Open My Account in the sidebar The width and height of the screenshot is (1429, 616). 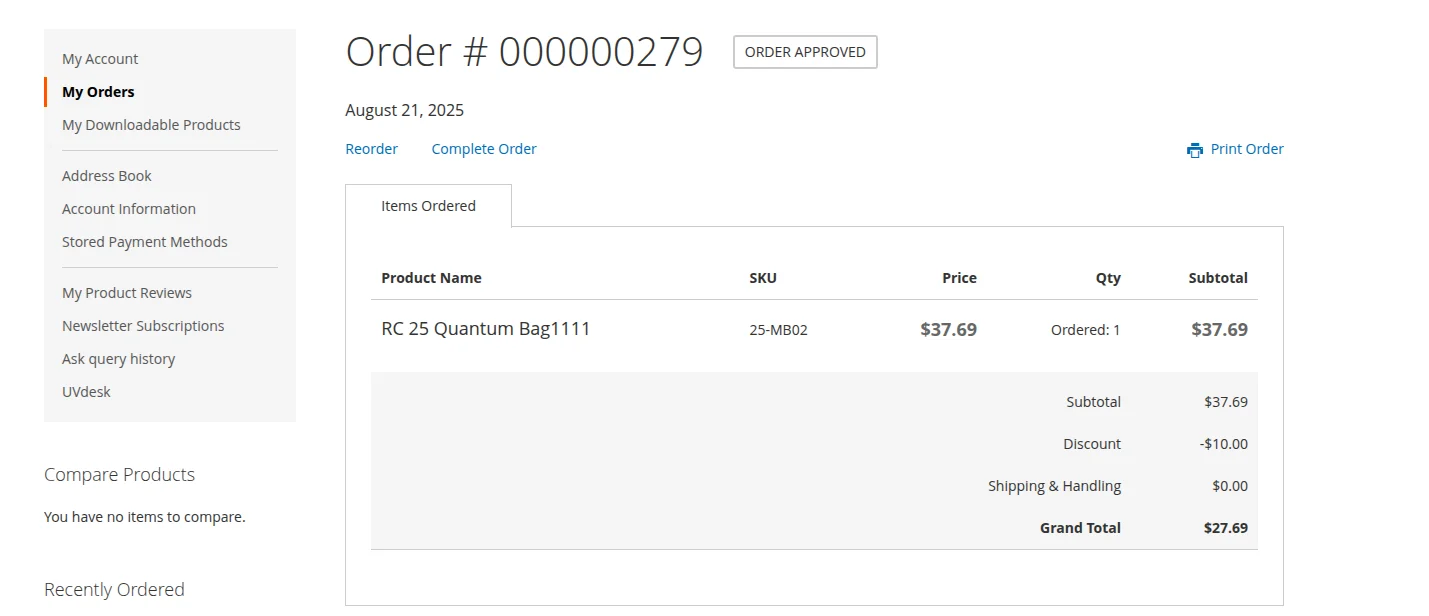pos(100,59)
